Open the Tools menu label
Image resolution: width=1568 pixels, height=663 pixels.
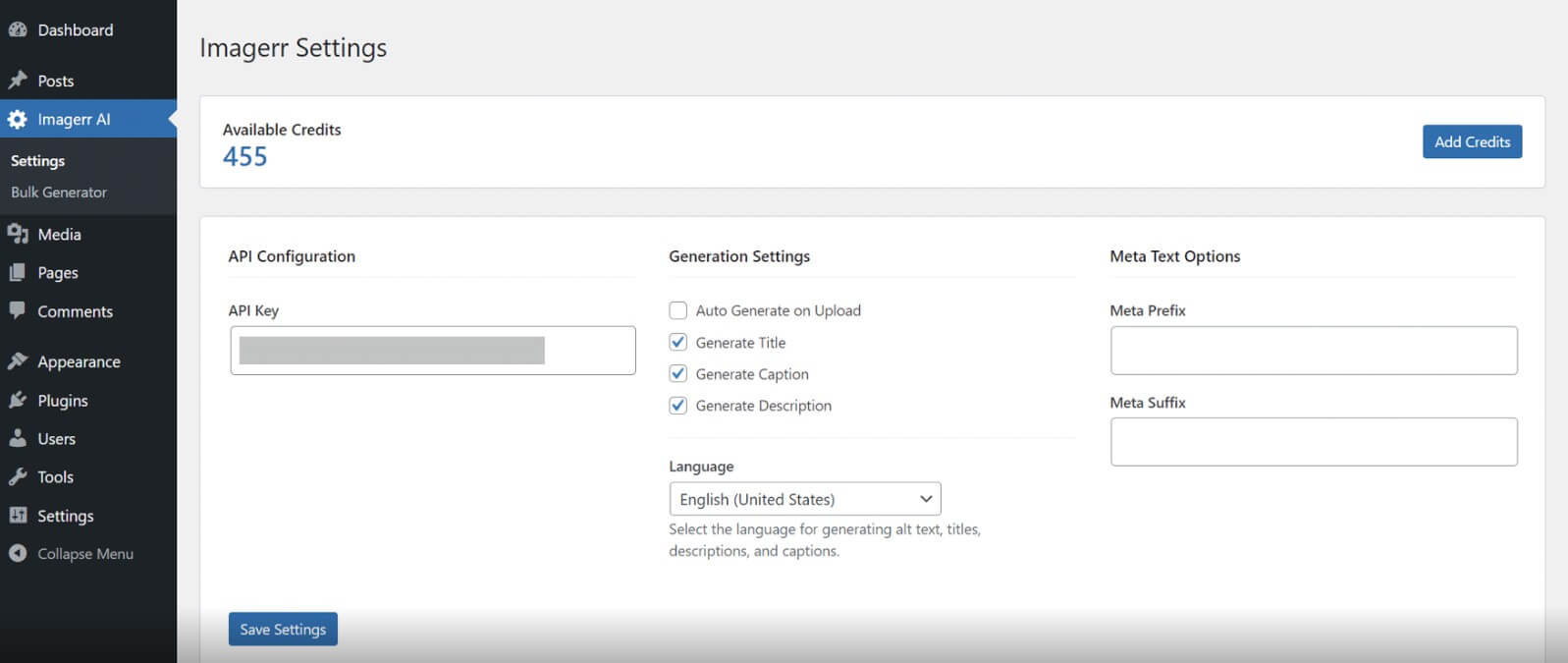55,477
